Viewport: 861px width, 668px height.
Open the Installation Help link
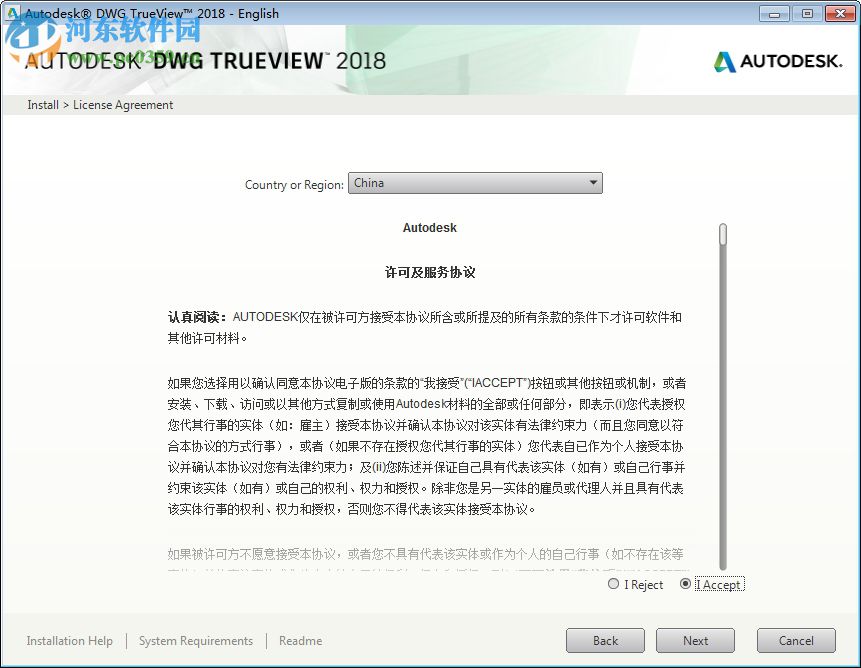click(x=69, y=640)
